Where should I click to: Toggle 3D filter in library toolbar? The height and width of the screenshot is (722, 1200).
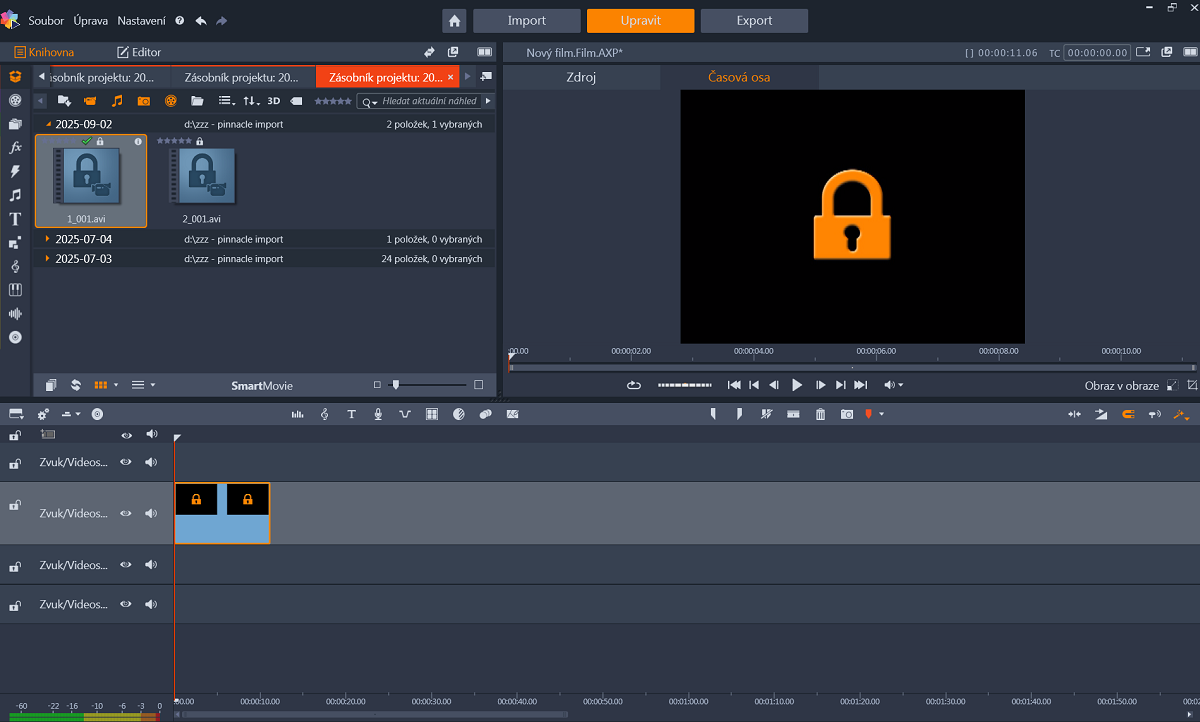click(273, 101)
